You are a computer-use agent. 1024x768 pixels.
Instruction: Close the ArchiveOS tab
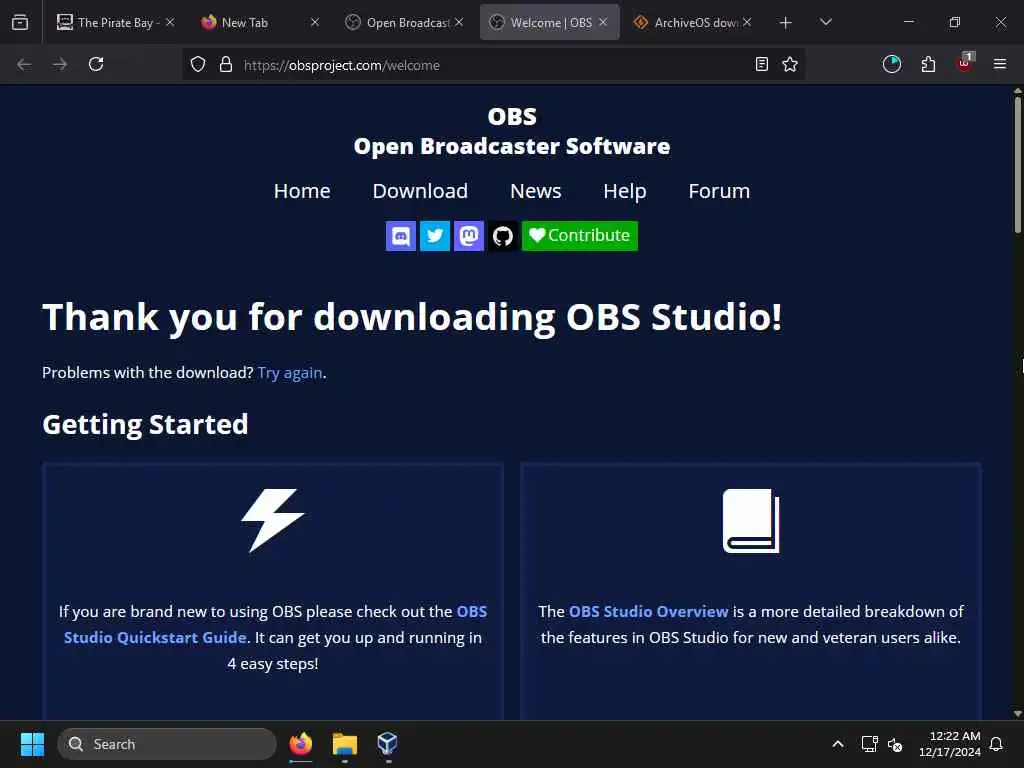pos(747,22)
